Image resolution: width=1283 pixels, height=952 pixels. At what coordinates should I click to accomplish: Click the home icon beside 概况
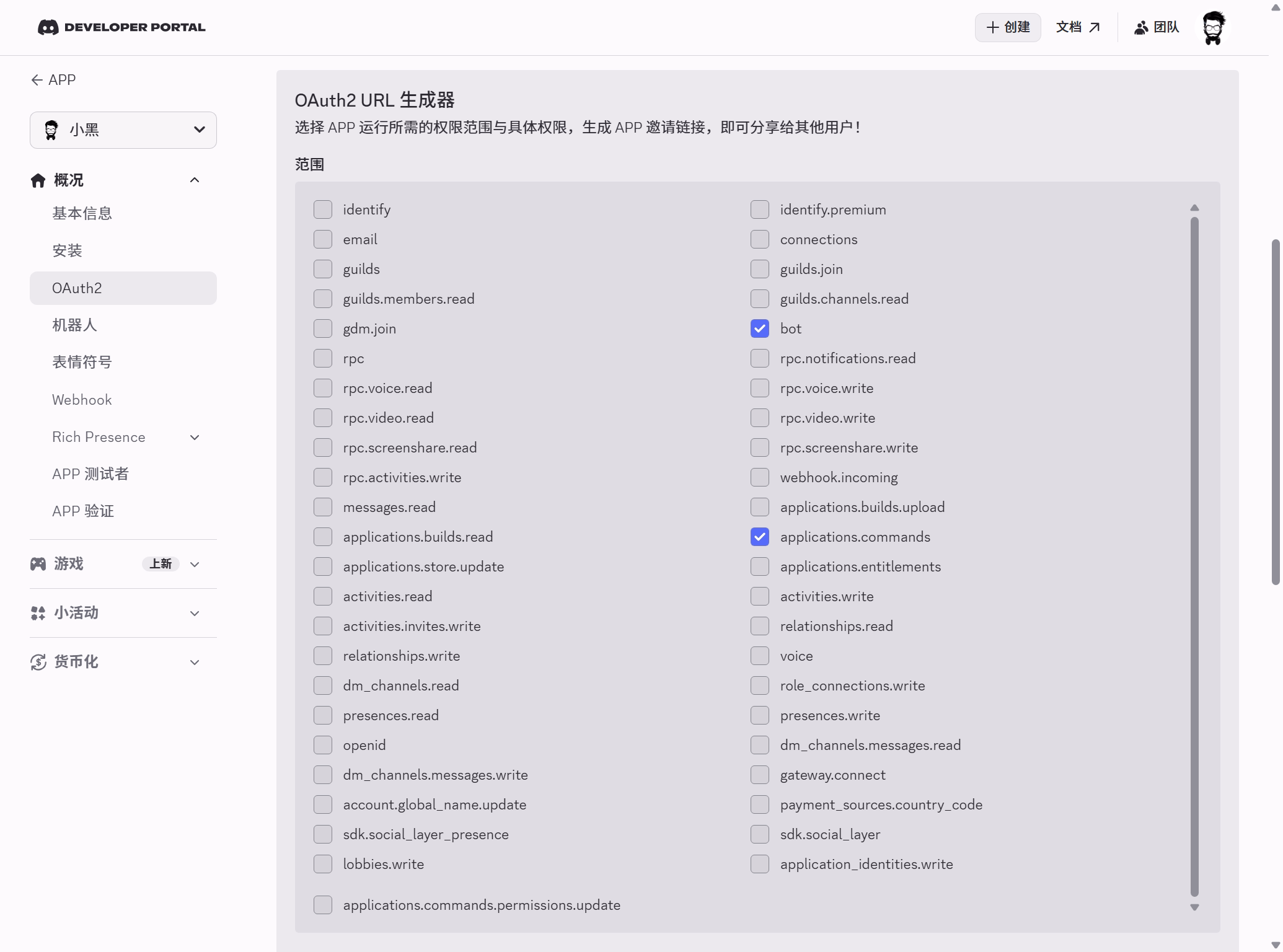click(x=38, y=180)
